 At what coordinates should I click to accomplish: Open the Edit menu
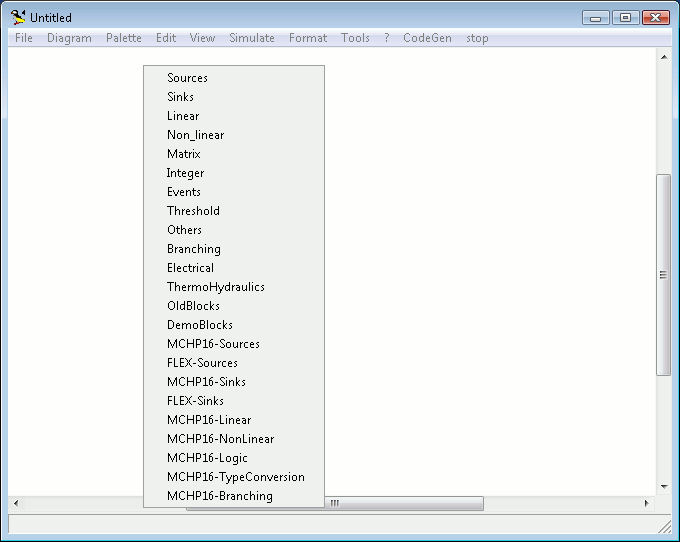point(166,38)
